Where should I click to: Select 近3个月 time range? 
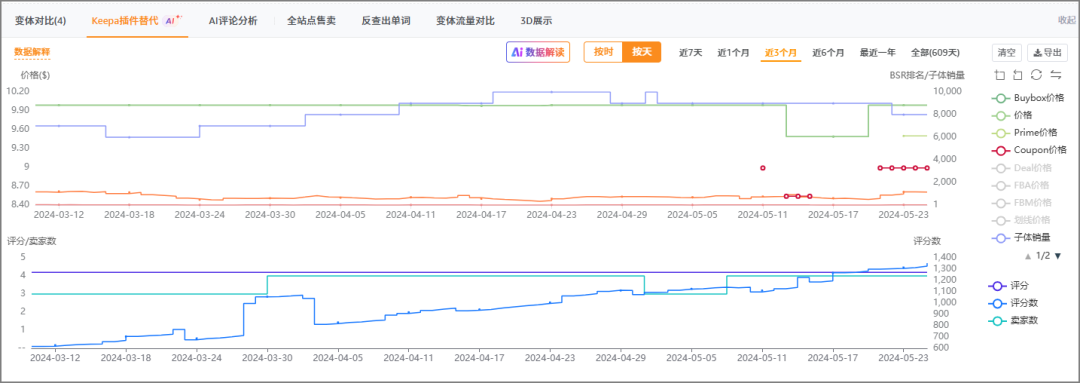coord(780,52)
